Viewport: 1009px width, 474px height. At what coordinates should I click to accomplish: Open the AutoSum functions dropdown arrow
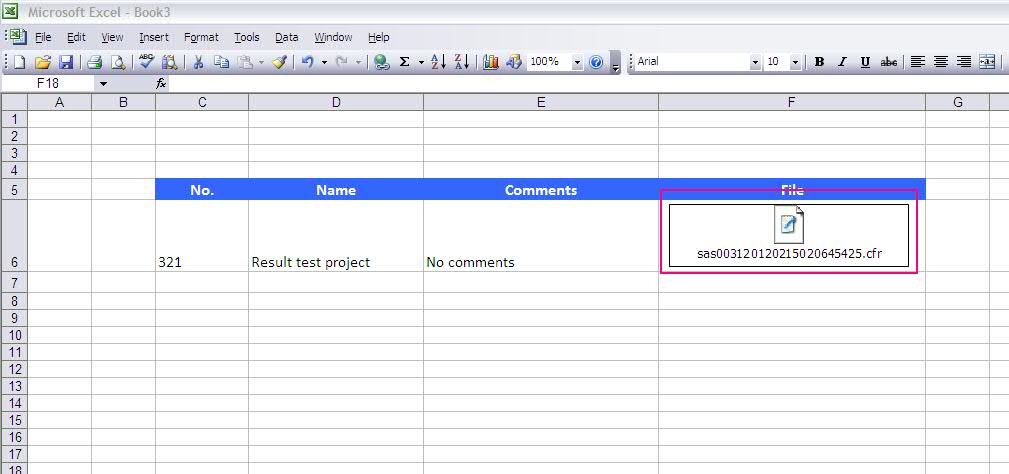[x=421, y=62]
